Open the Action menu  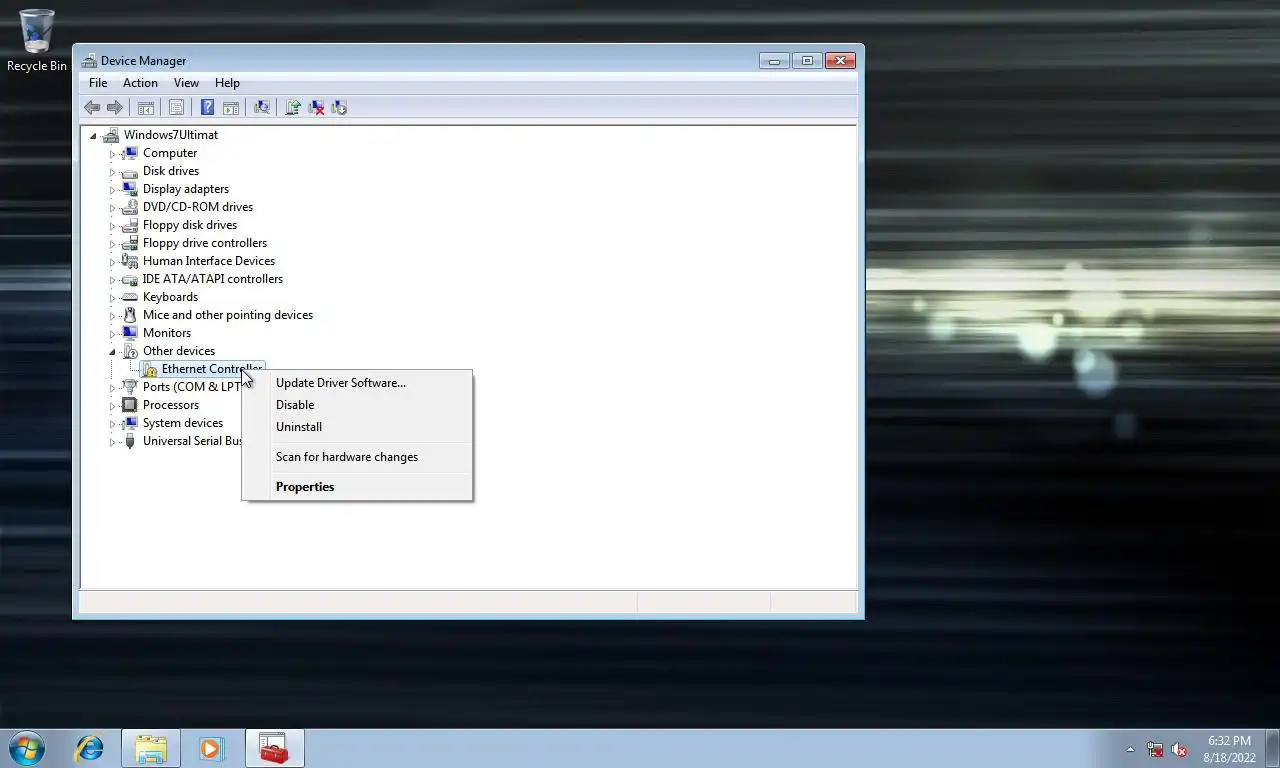tap(140, 83)
